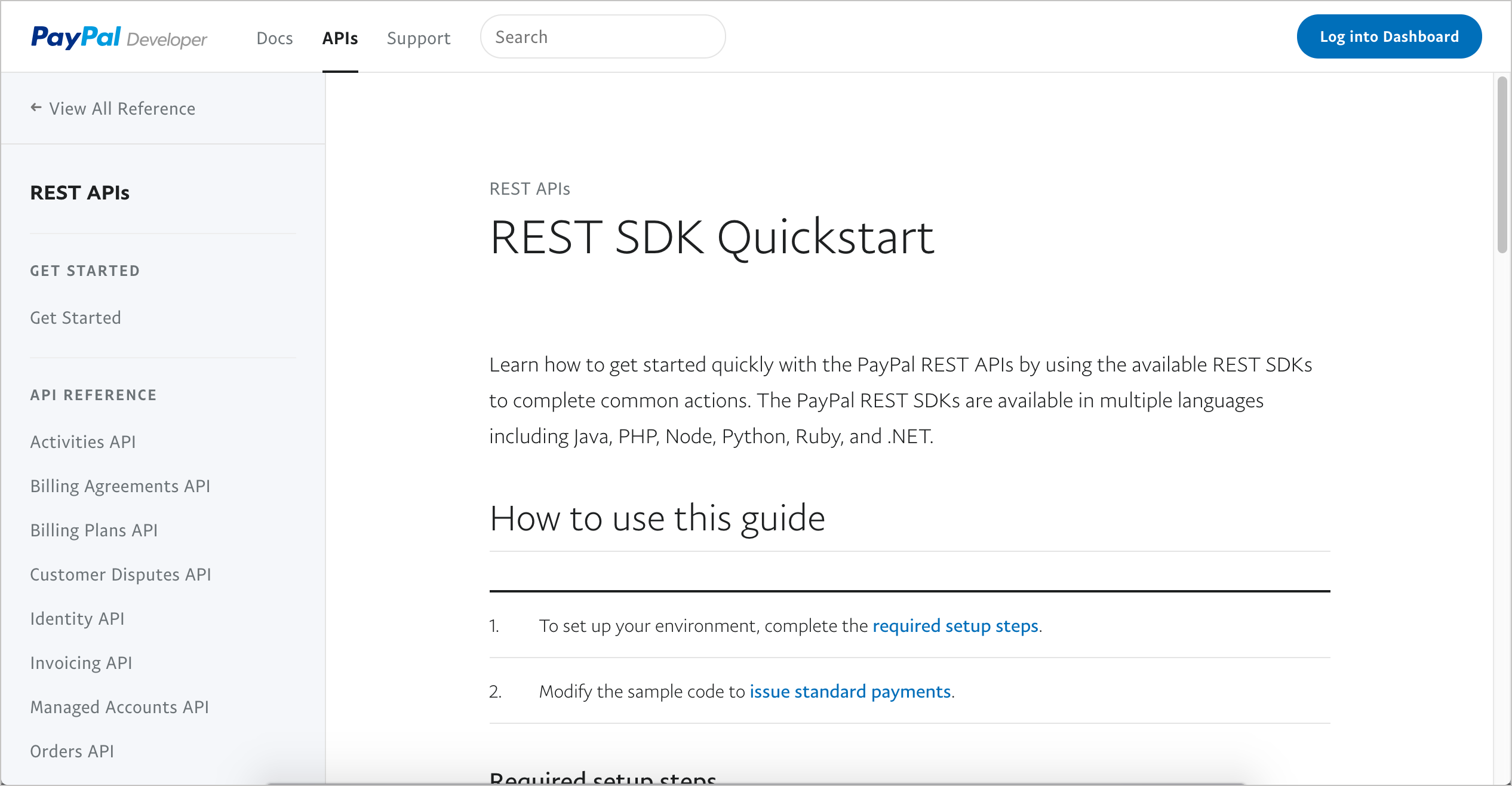Click the required setup steps link
Image resolution: width=1512 pixels, height=786 pixels.
point(954,624)
